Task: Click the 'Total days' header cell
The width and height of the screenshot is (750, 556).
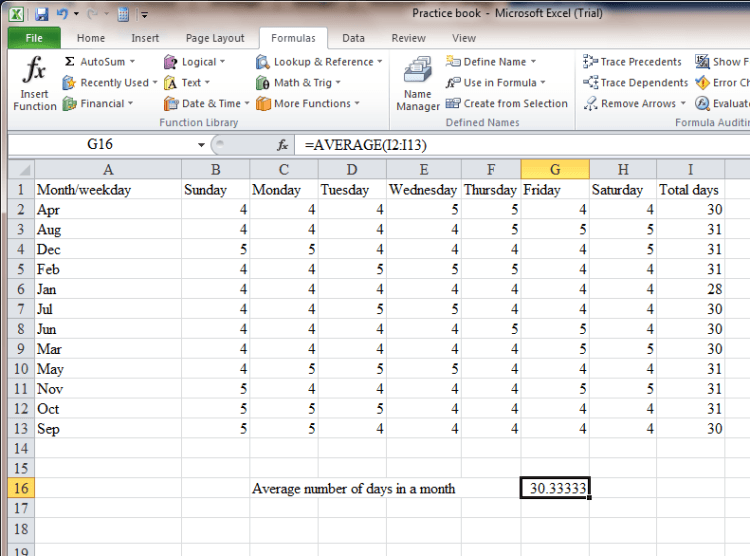Action: click(690, 189)
